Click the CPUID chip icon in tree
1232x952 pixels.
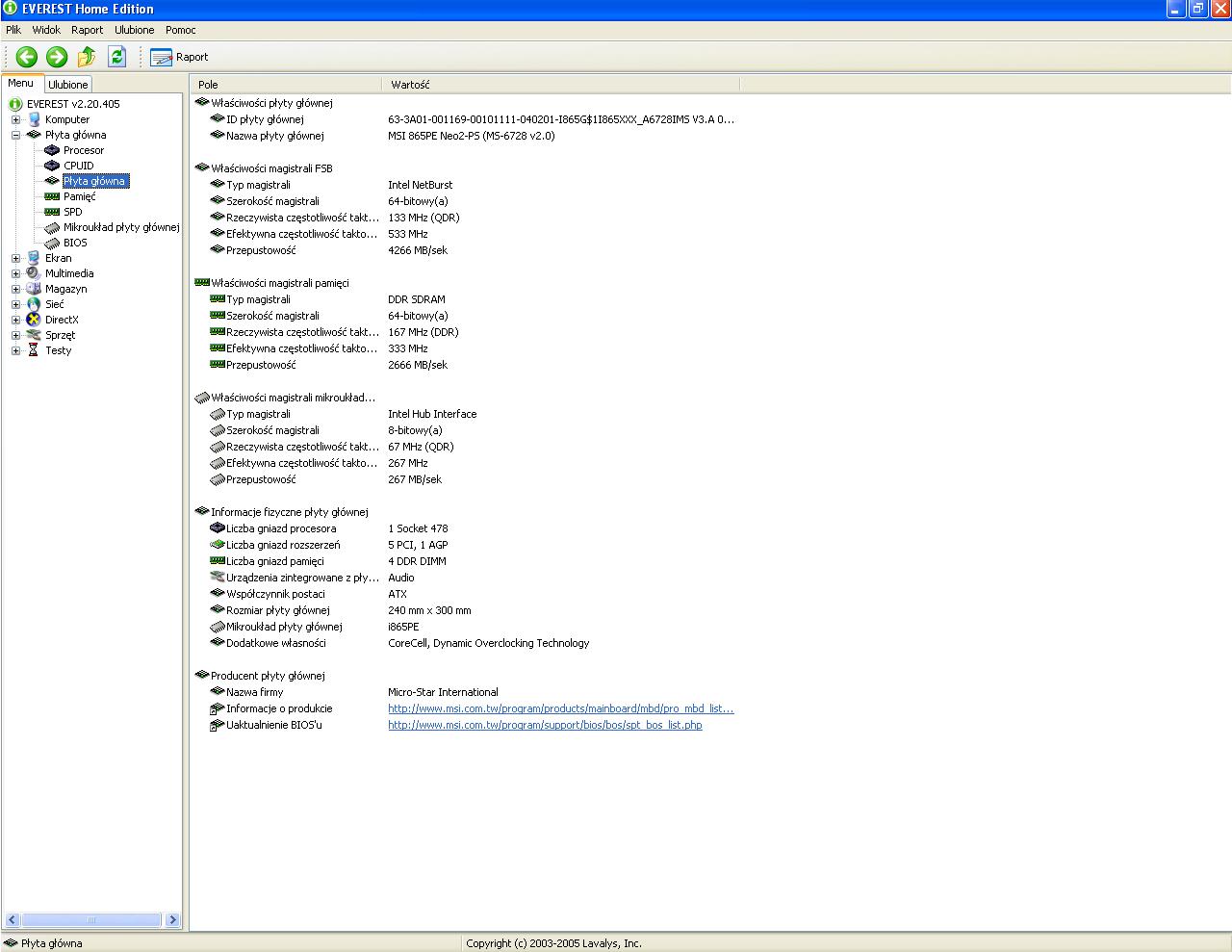[x=52, y=166]
